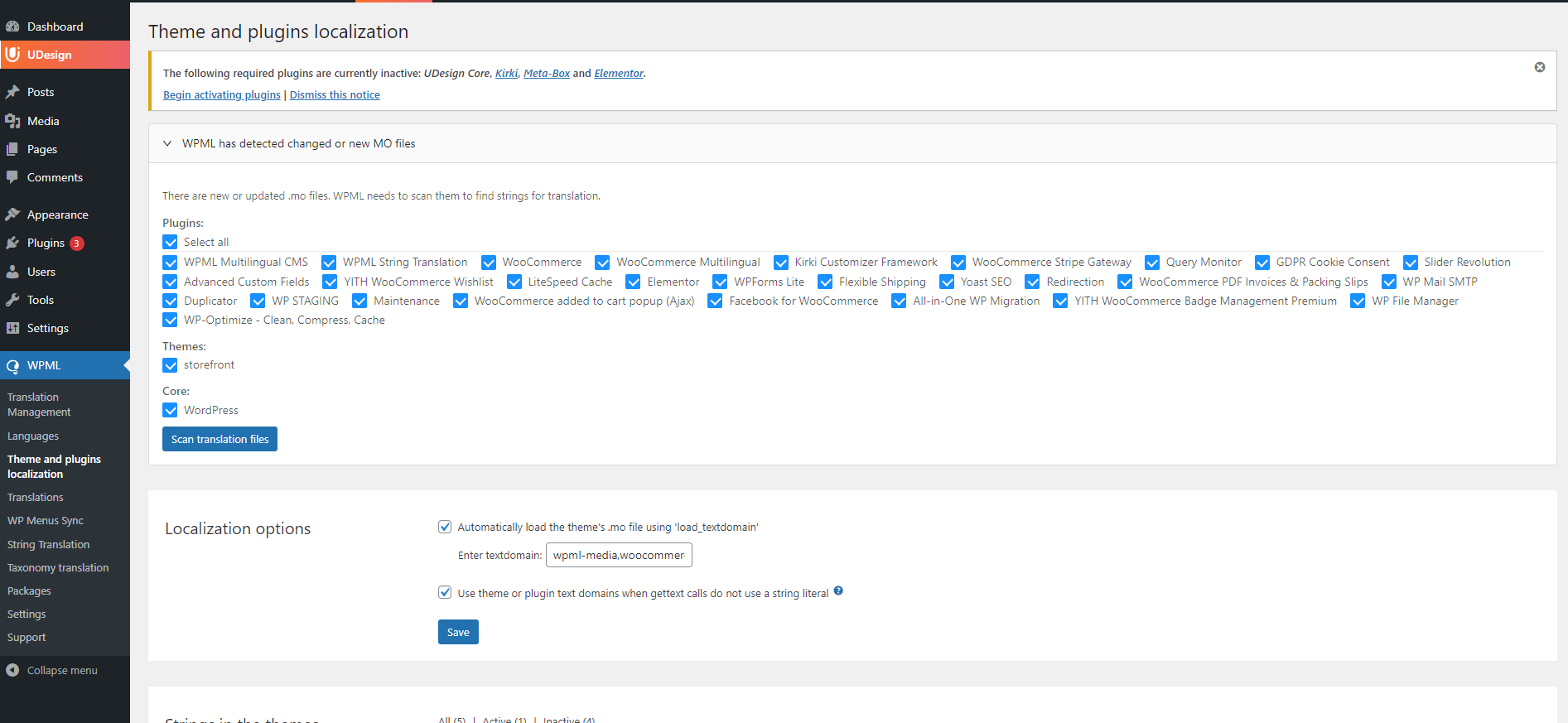Uncheck WPML Multilingual CMS checkbox
1568x723 pixels.
point(170,263)
